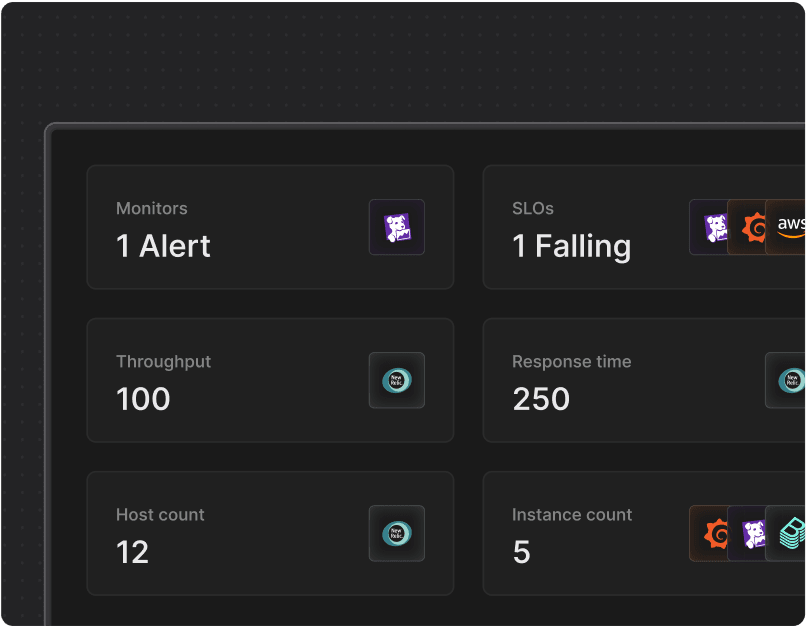Click the "1 Alert" value
This screenshot has width=806, height=626.
tap(163, 246)
